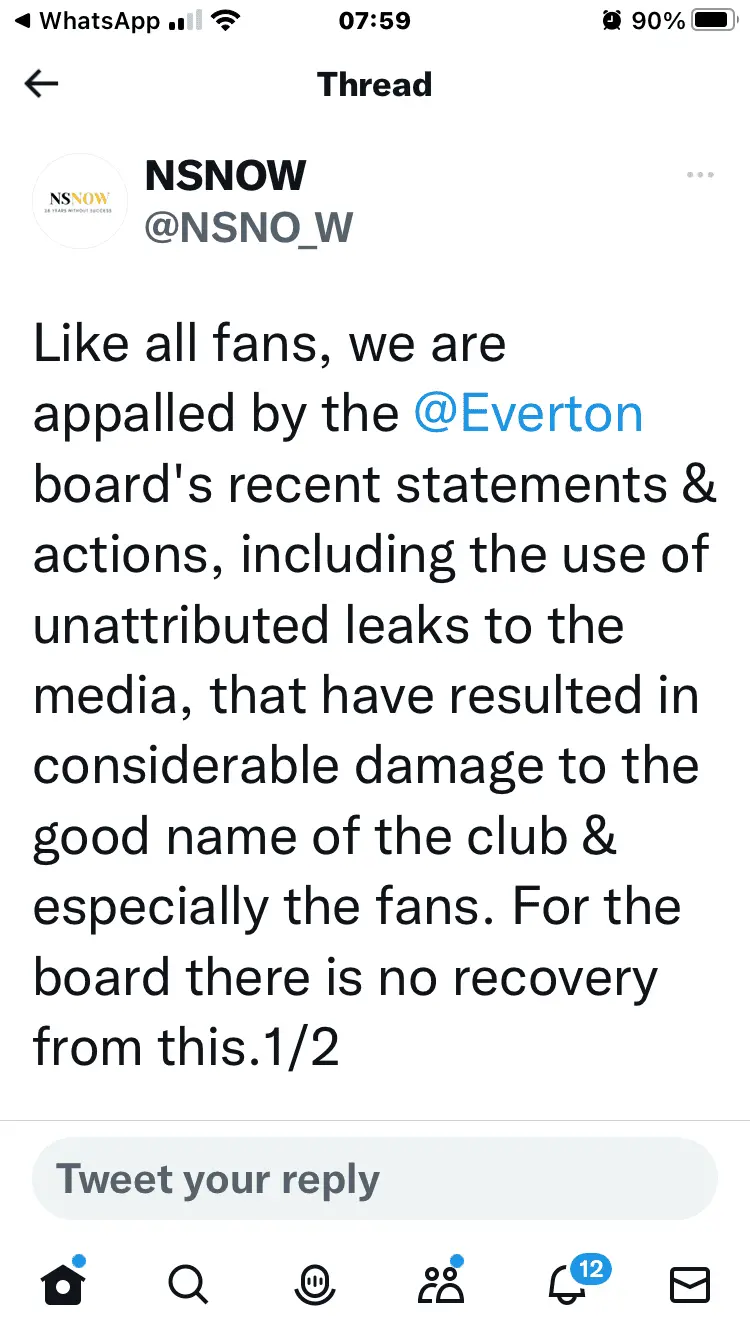Open Notifications bell with 12 badge
The height and width of the screenshot is (1334, 750).
coord(568,1283)
